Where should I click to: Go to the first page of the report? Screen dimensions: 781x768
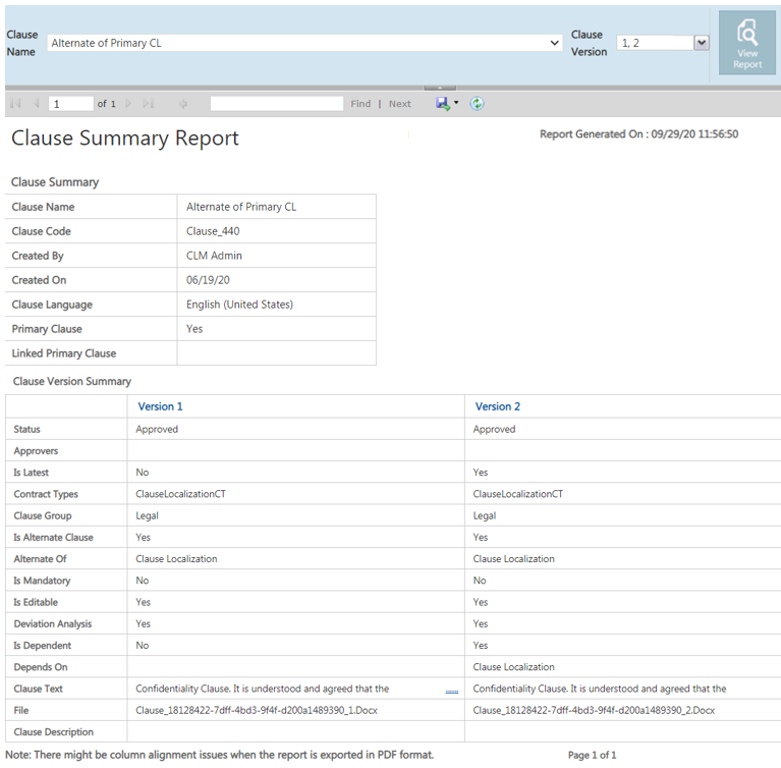click(15, 104)
